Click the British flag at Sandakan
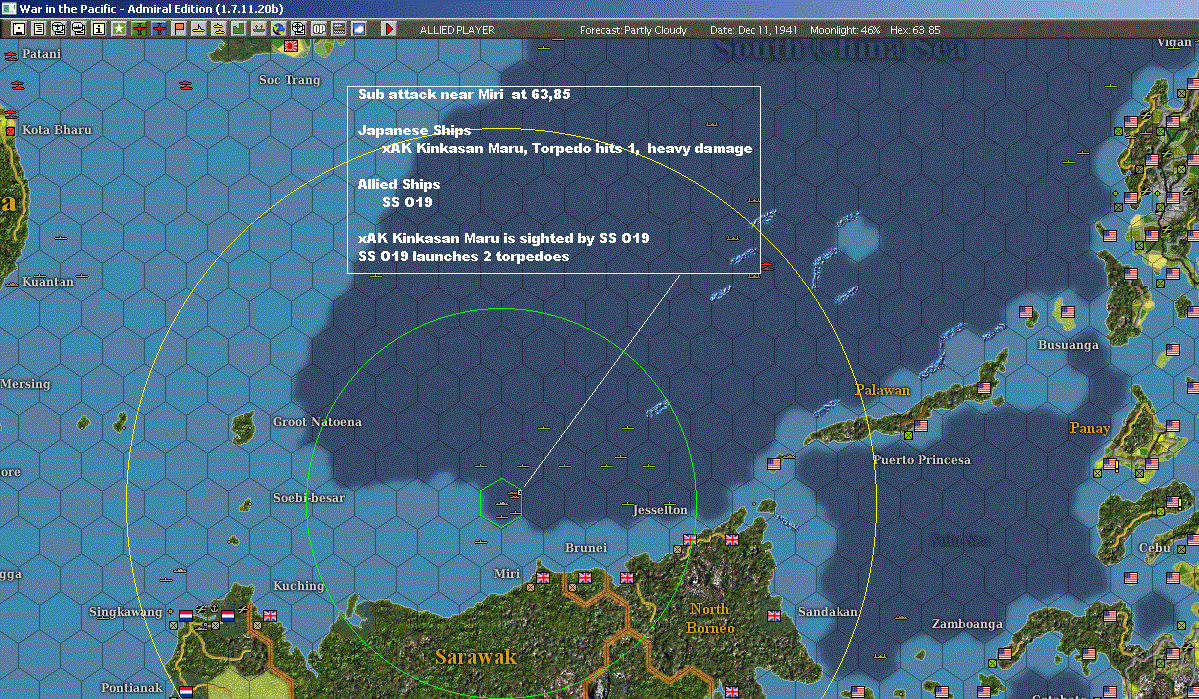The image size is (1199, 699). pos(774,615)
